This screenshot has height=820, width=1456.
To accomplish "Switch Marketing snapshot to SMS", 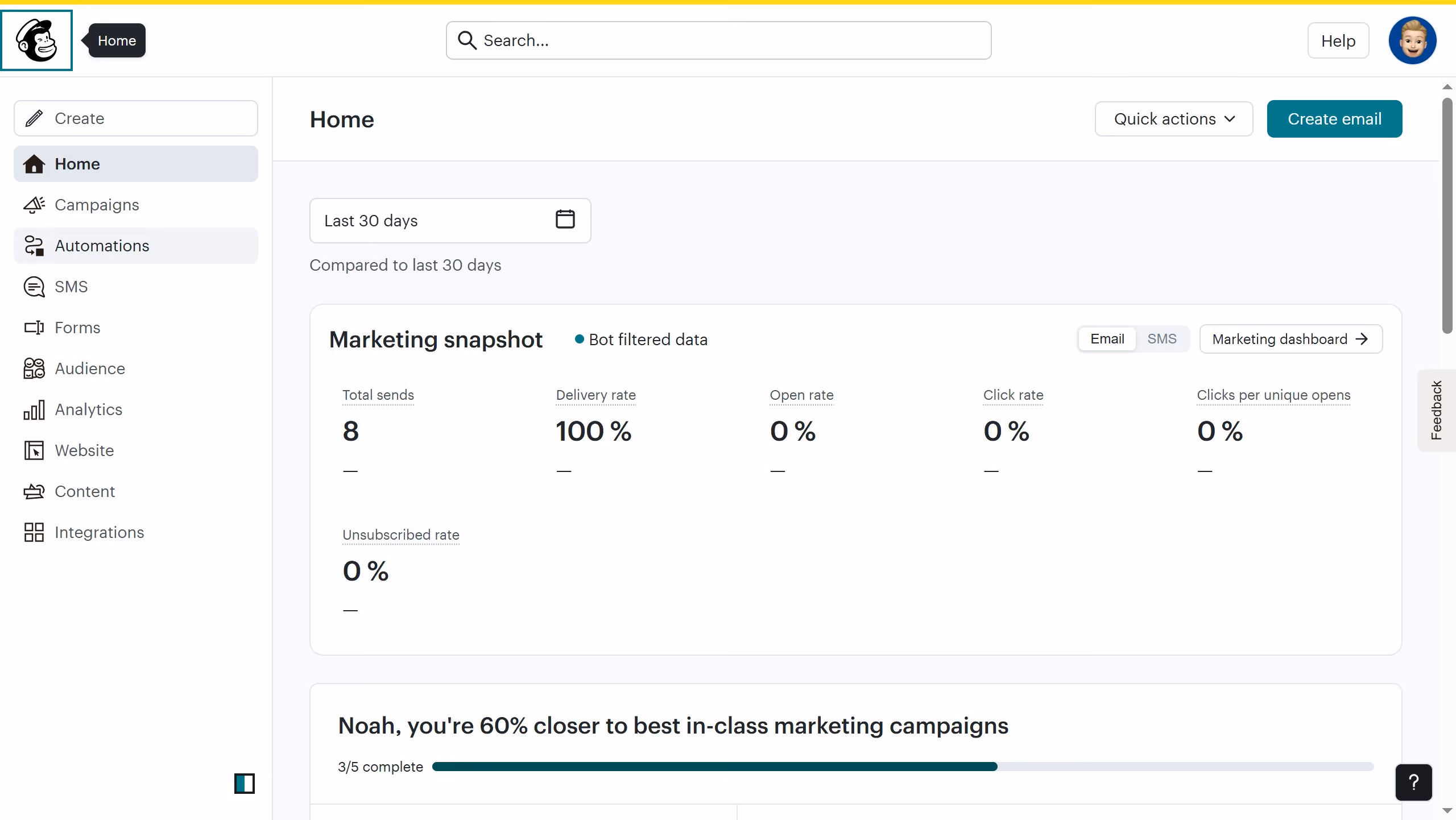I will [x=1161, y=339].
